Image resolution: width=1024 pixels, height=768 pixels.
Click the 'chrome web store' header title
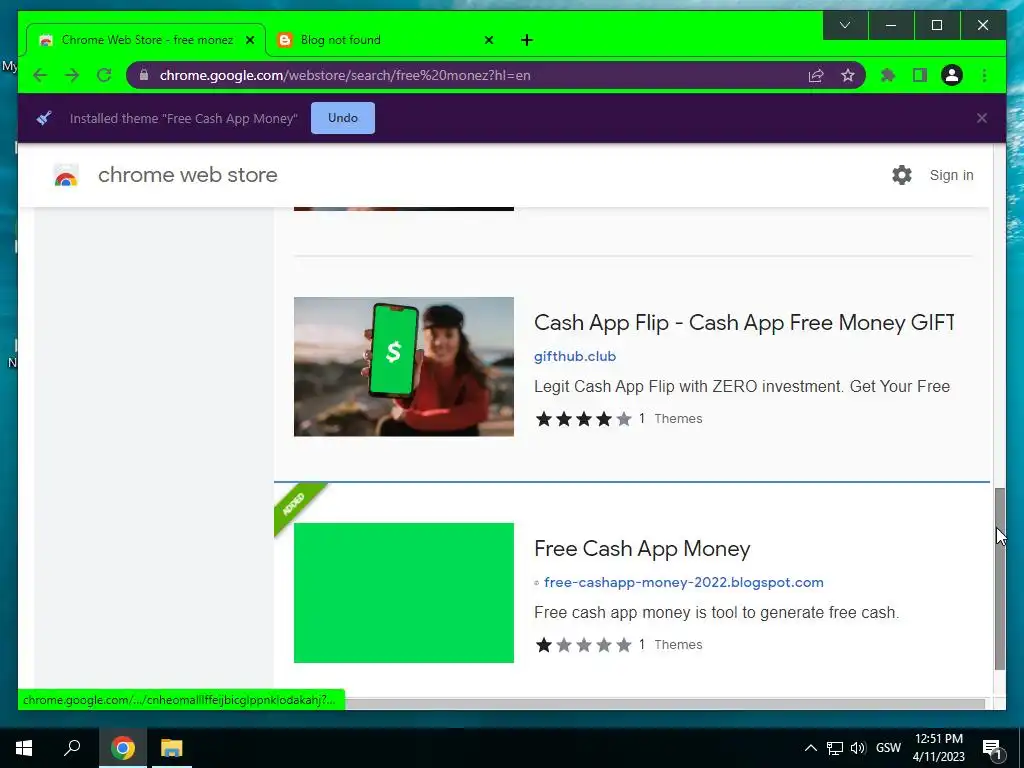click(x=187, y=175)
